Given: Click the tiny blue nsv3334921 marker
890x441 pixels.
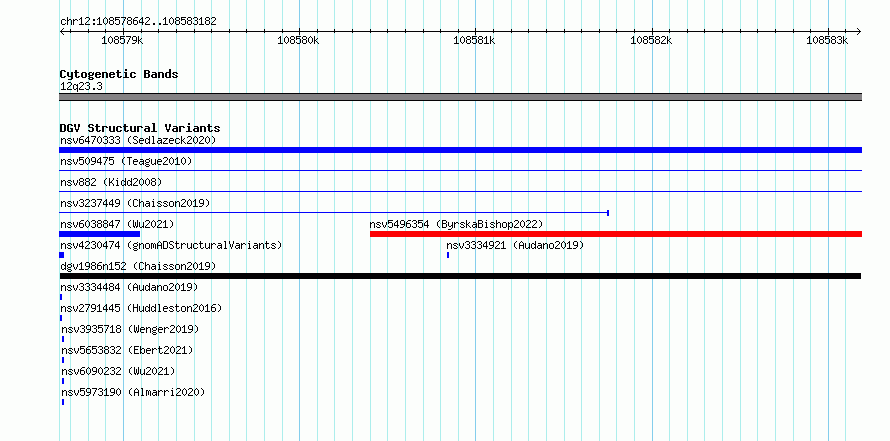Looking at the screenshot, I should (448, 255).
